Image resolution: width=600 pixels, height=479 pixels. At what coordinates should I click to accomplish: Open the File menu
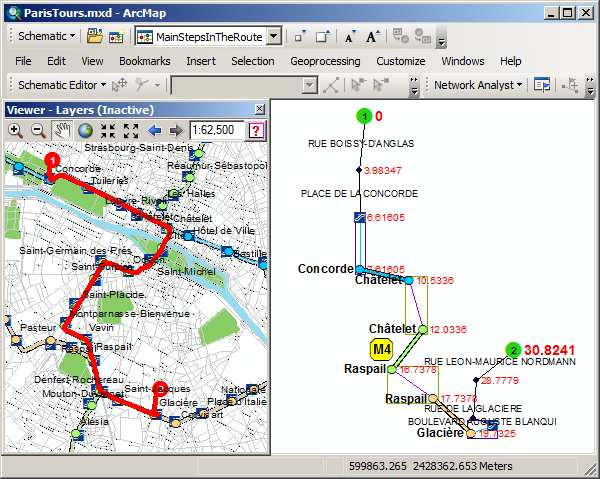click(23, 61)
